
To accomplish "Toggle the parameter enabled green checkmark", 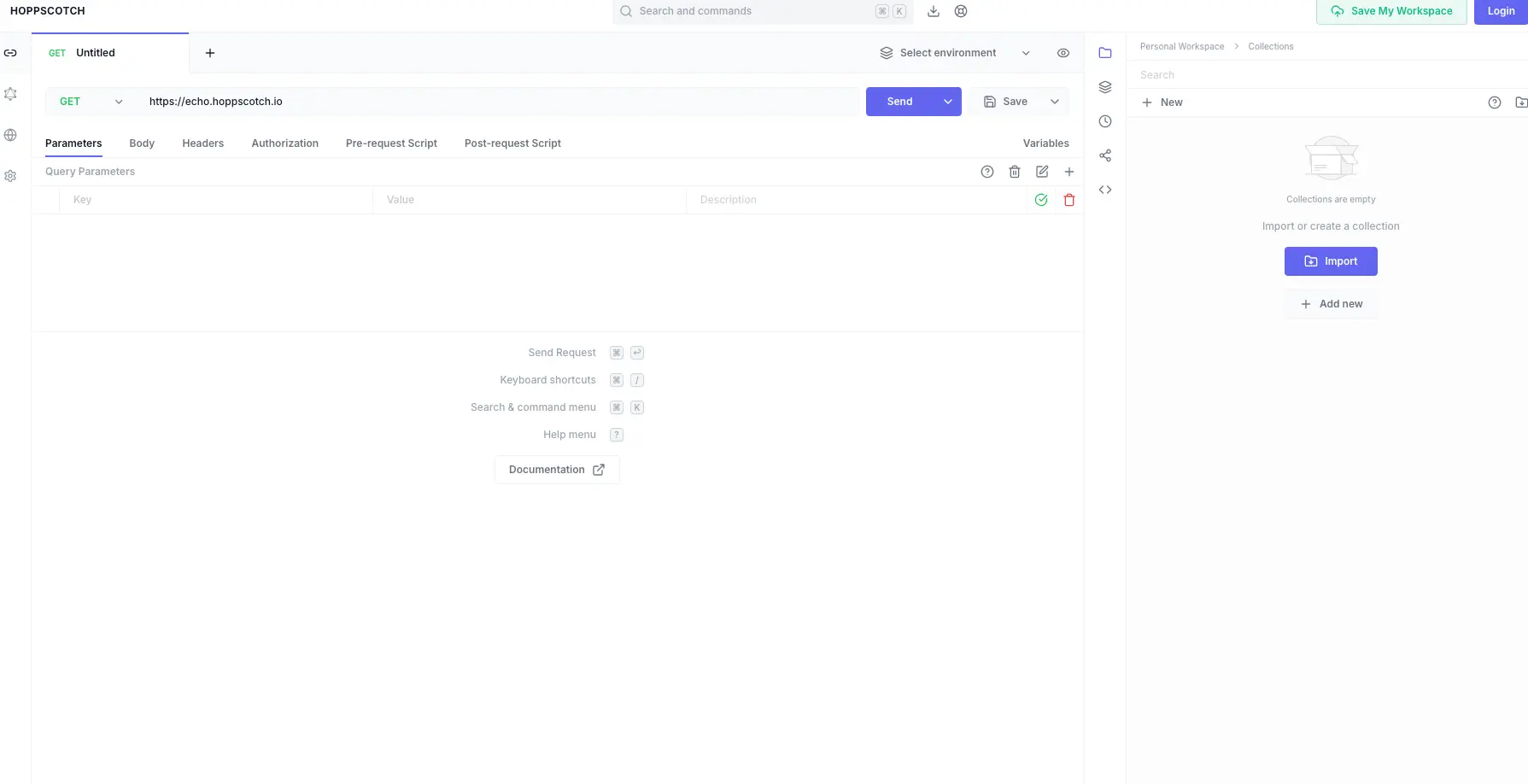I will coord(1041,200).
